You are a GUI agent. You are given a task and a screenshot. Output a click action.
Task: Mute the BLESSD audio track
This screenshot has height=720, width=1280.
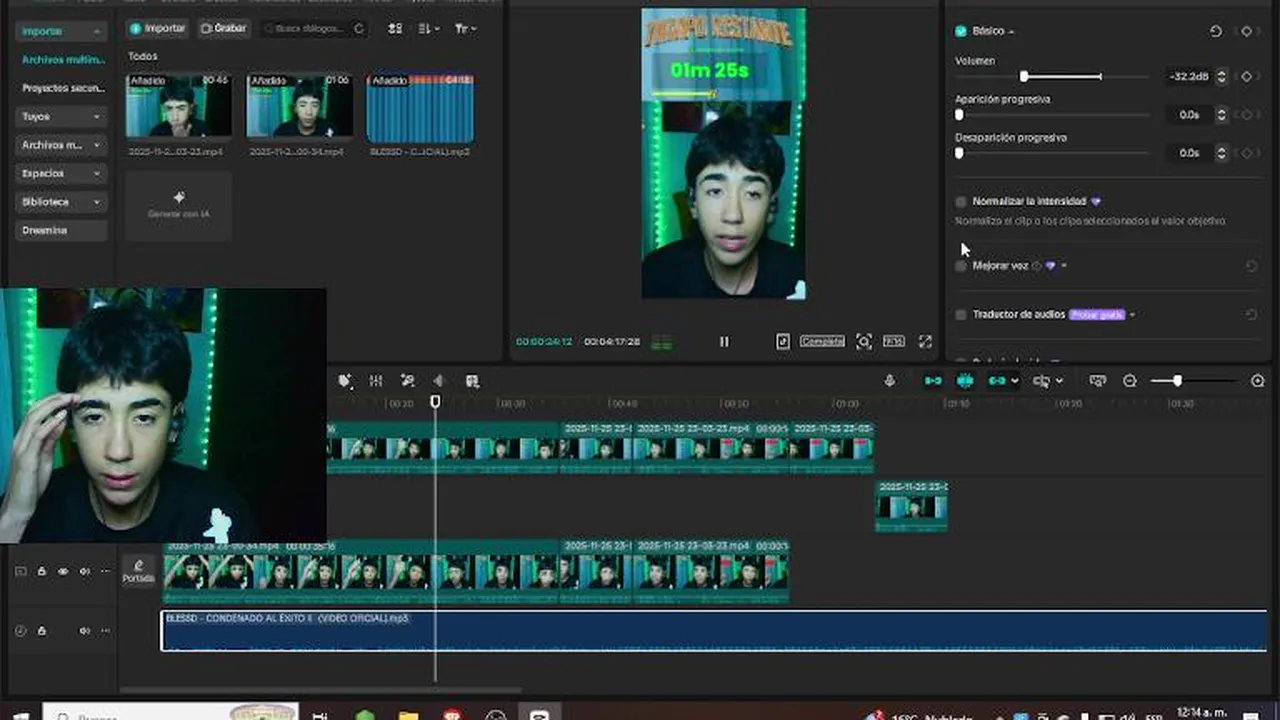[84, 631]
